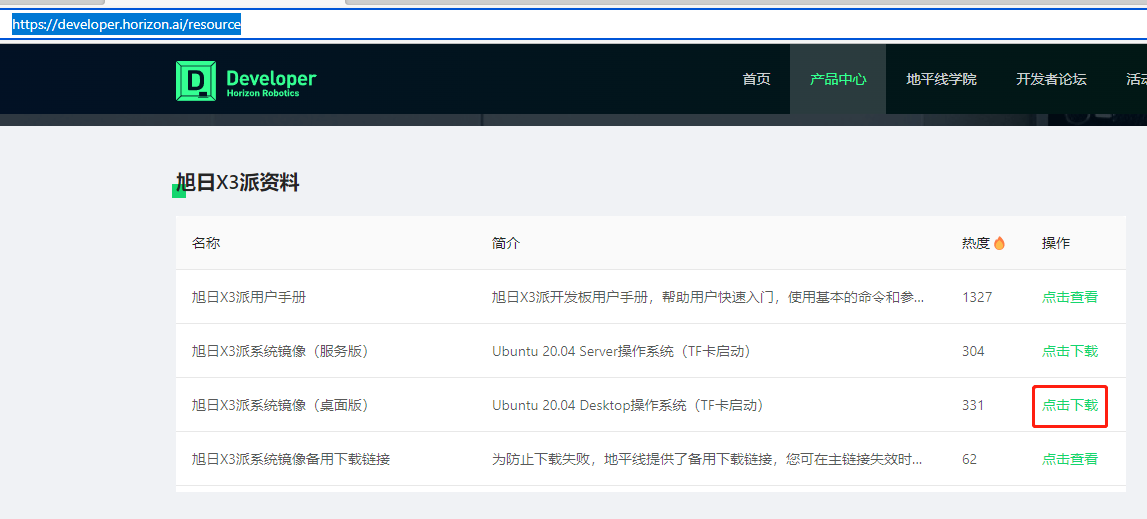Select the 旭日X3派用户手册 name cell
Image resolution: width=1147 pixels, height=519 pixels.
[248, 297]
